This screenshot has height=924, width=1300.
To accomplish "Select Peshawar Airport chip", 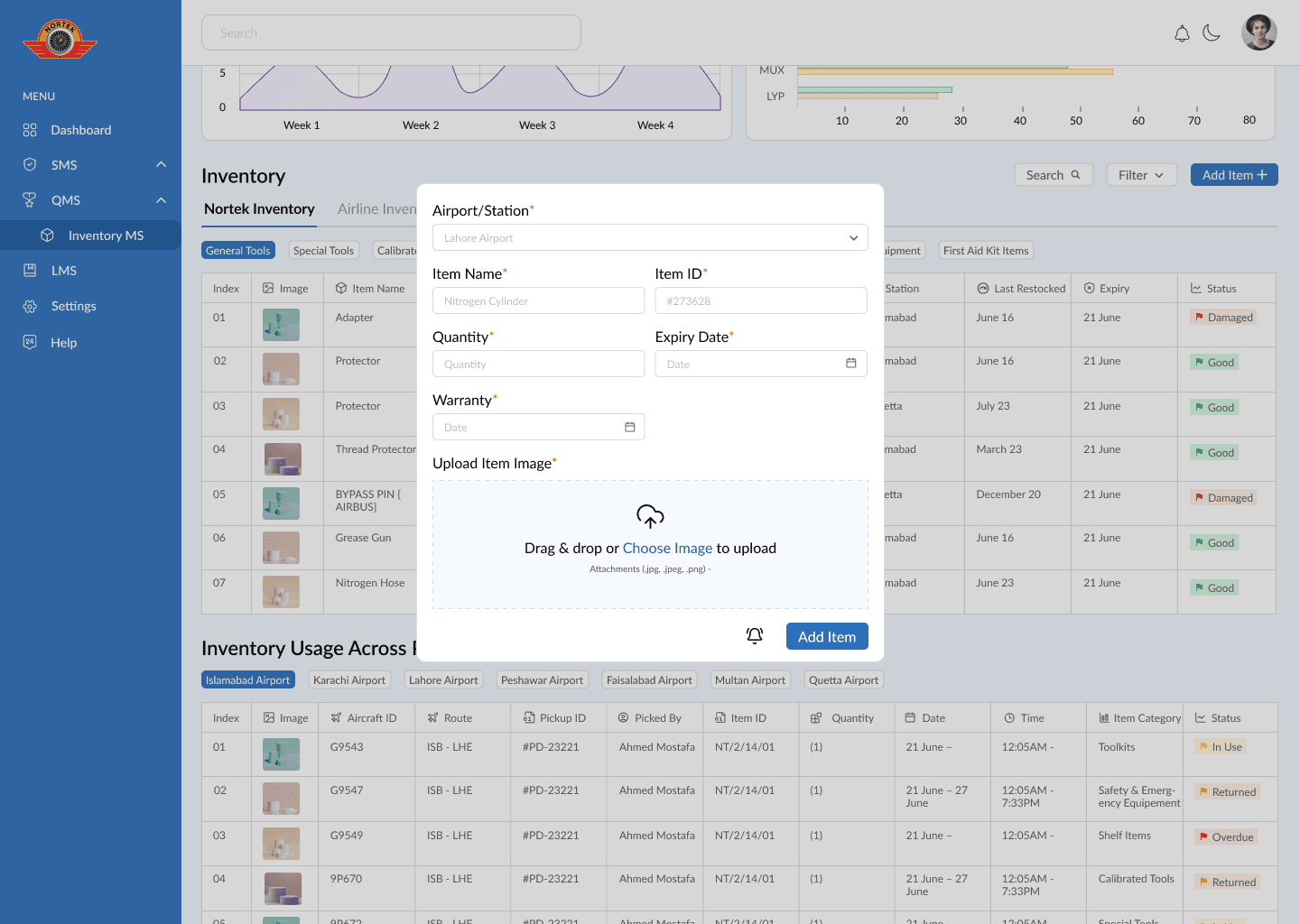I will point(542,680).
